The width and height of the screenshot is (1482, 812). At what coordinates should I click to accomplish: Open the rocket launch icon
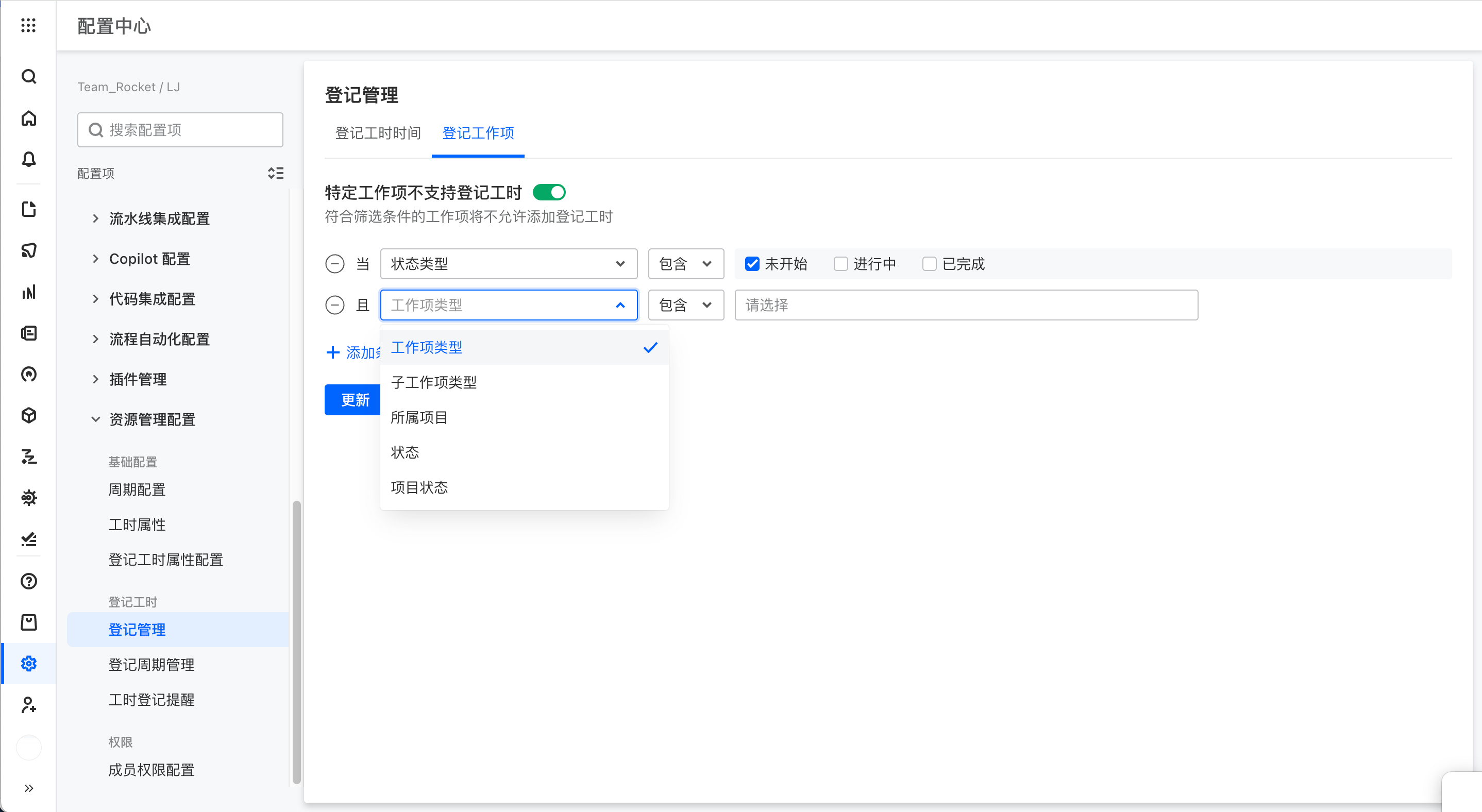pos(28,251)
